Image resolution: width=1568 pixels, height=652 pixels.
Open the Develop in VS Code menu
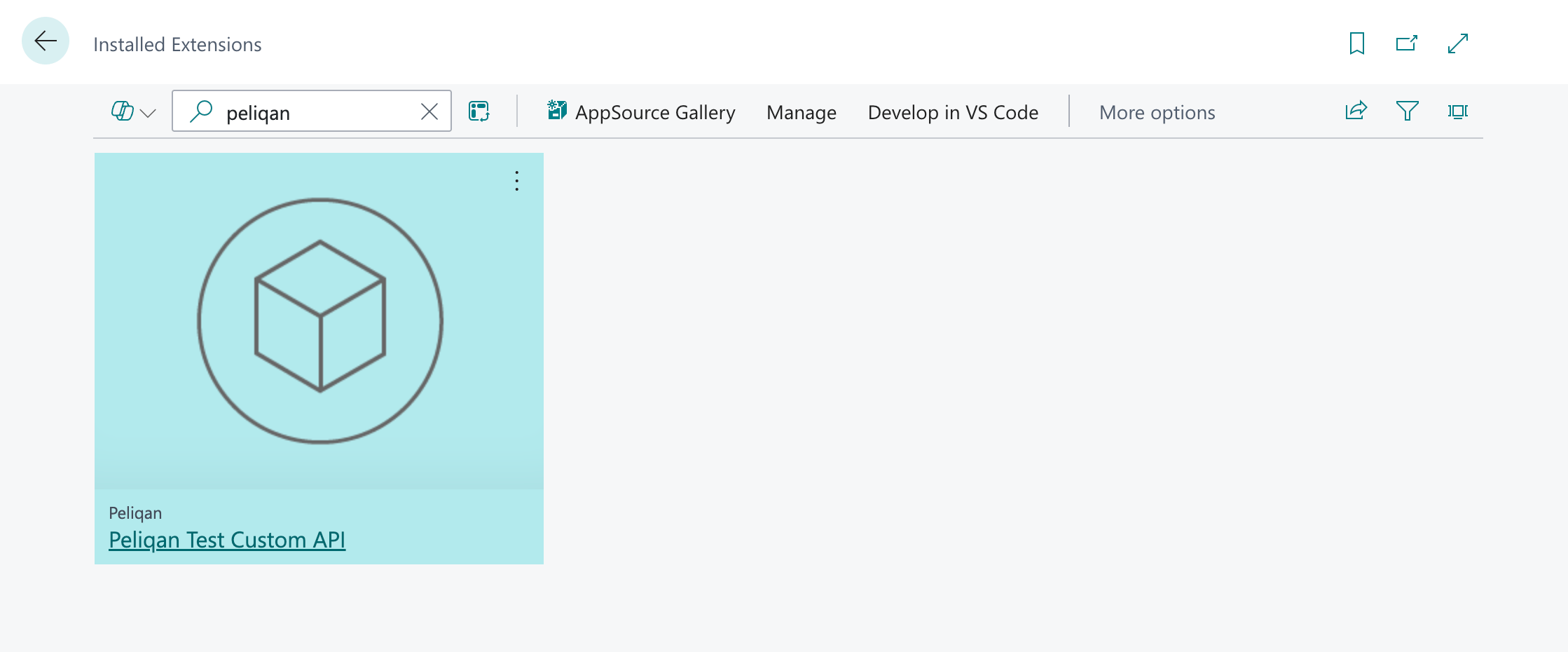coord(953,112)
